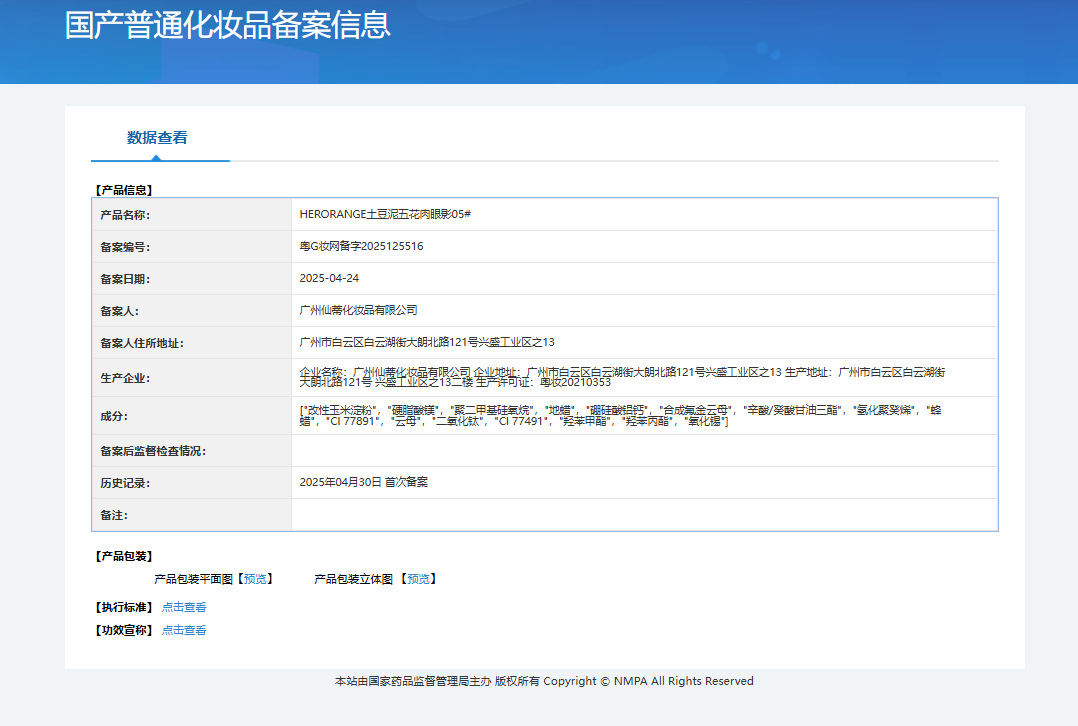Select the 产品信息 section heading
This screenshot has height=726, width=1078.
tap(124, 190)
